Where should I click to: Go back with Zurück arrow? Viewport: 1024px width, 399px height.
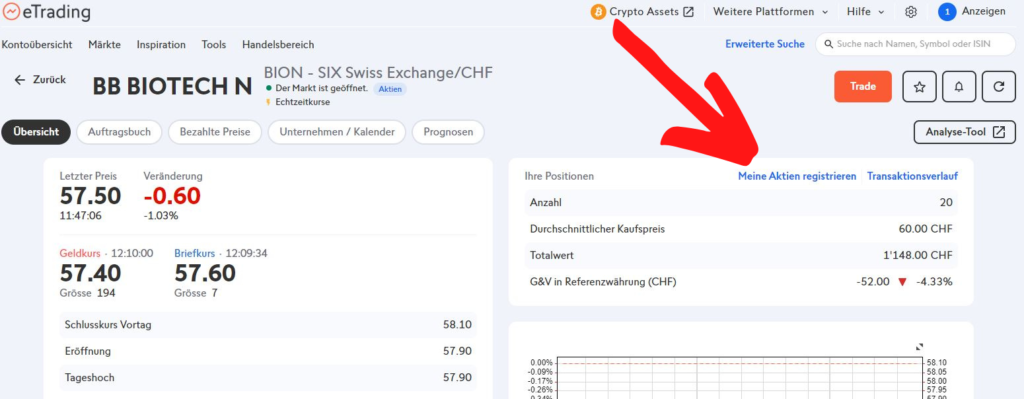[40, 80]
